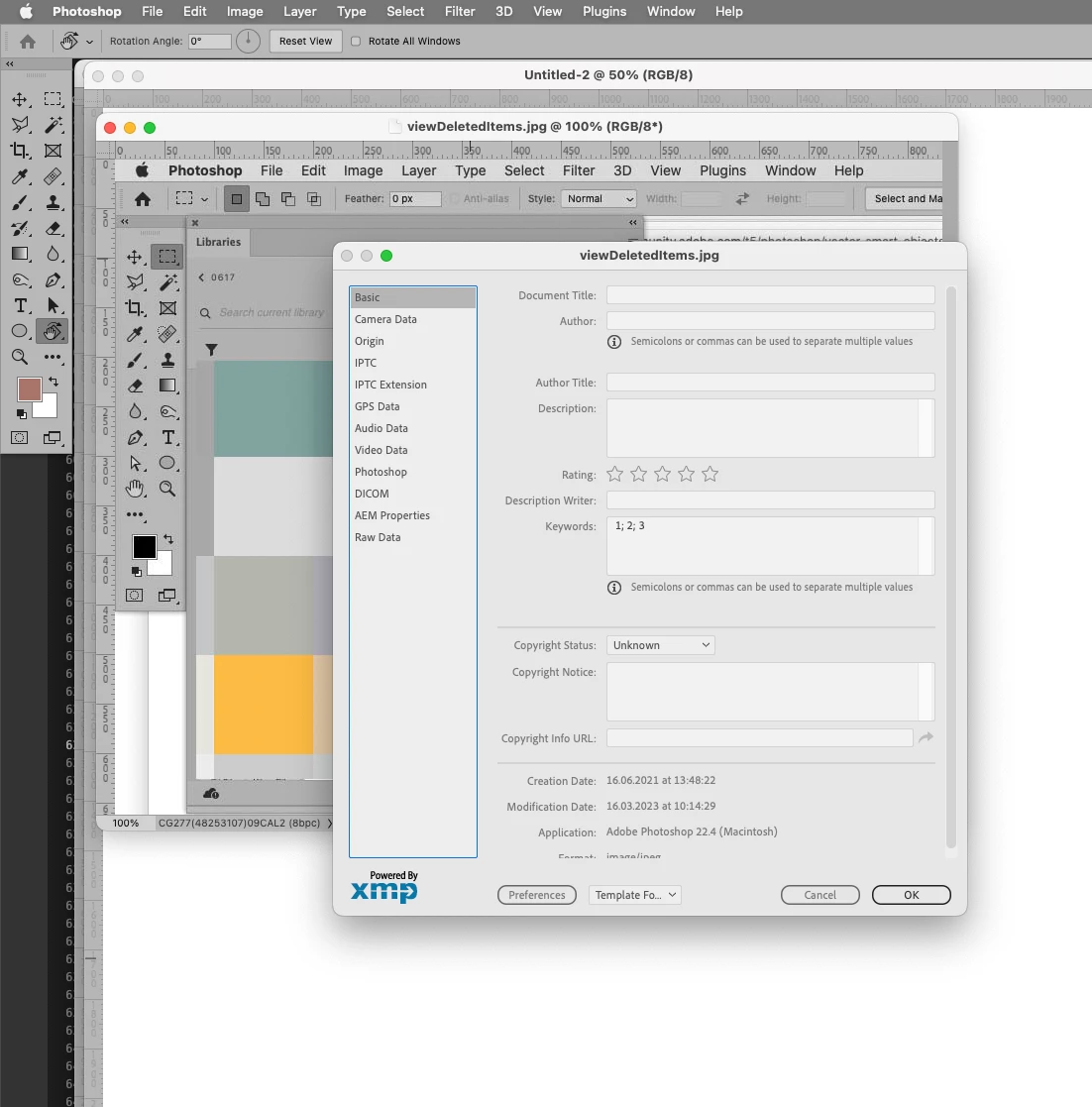Image resolution: width=1092 pixels, height=1107 pixels.
Task: Click the go-to-URL arrow beside Copyright Info URL
Action: coord(927,737)
